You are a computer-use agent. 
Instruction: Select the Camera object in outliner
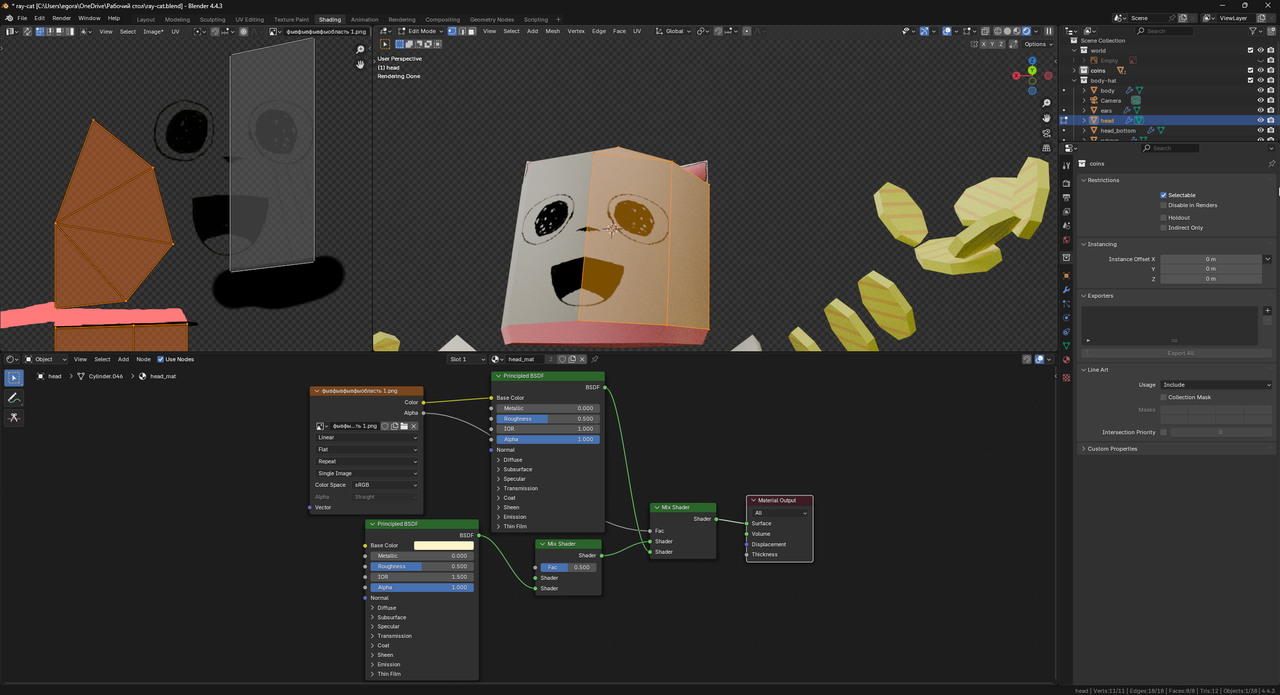(x=1111, y=100)
